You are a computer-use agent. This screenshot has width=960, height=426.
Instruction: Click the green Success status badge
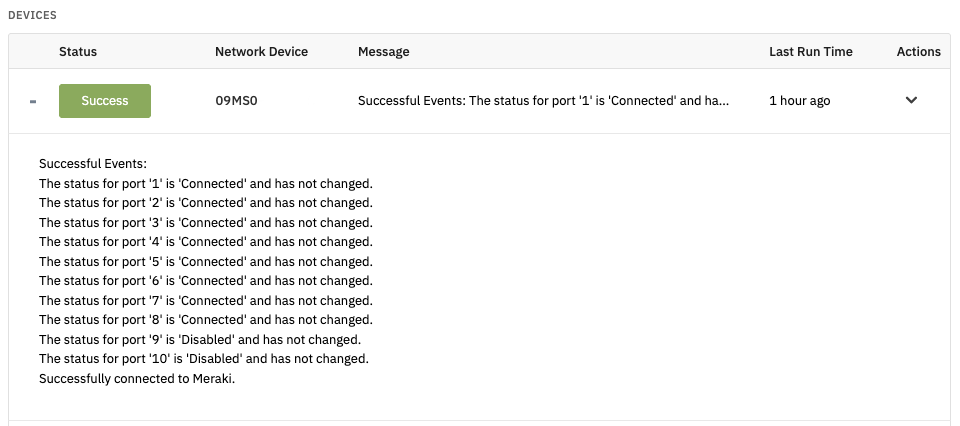click(x=105, y=101)
